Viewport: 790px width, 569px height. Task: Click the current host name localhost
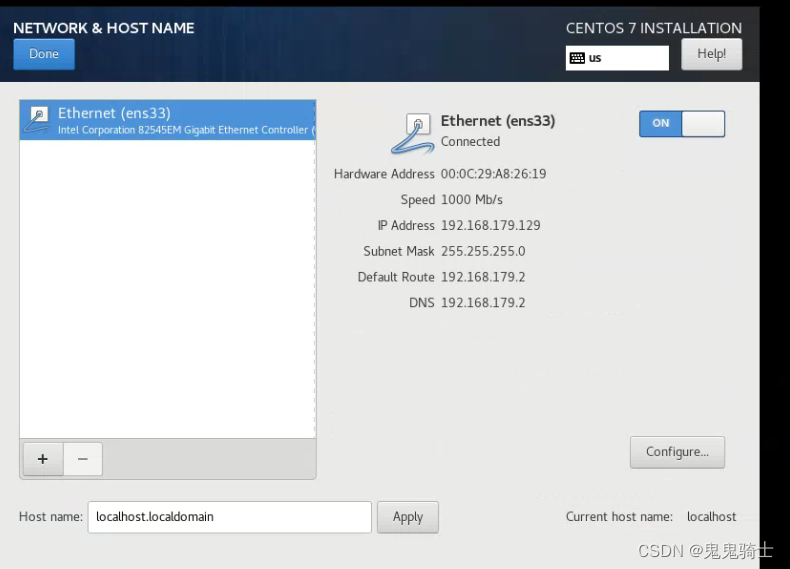(711, 517)
